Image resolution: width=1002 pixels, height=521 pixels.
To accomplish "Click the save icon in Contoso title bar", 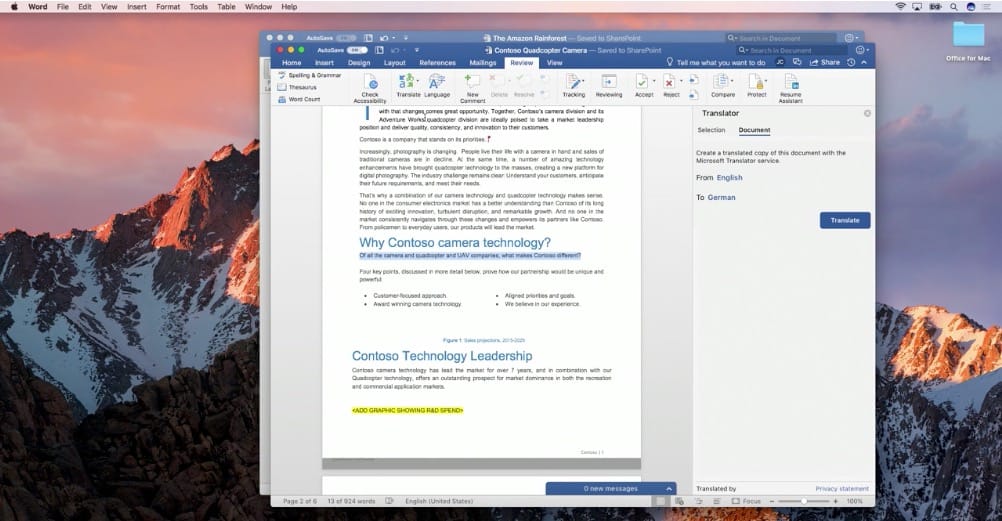I will pyautogui.click(x=380, y=50).
